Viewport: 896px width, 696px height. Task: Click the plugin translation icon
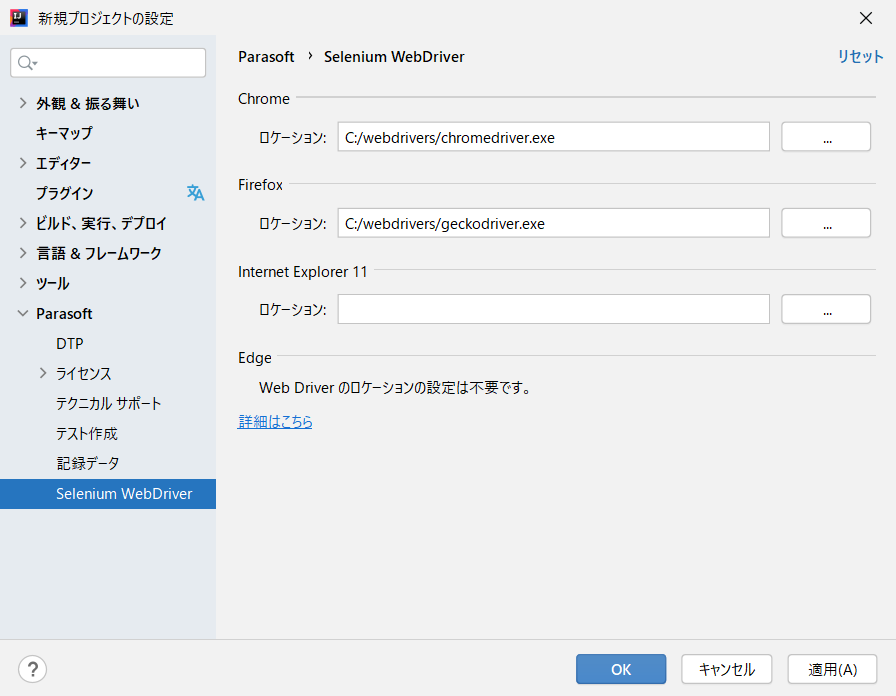click(195, 193)
